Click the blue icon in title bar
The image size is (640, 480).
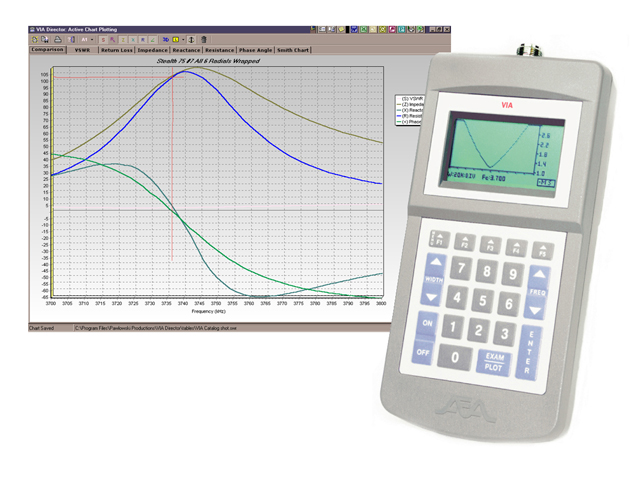[354, 29]
